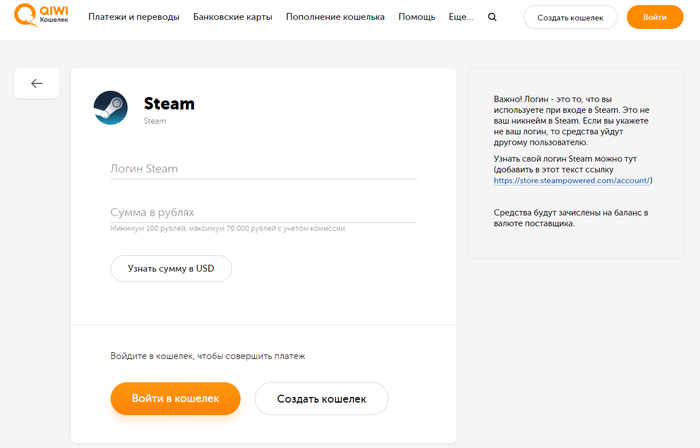Click the orange Войти header button
Image resolution: width=700 pixels, height=448 pixels.
654,17
